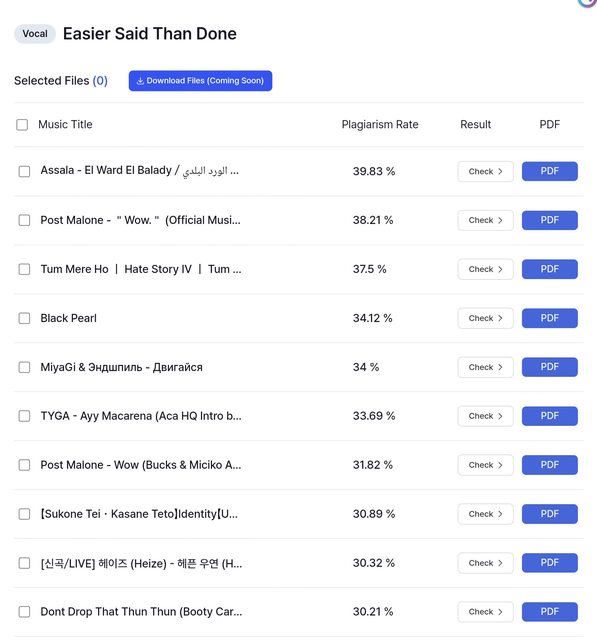Click the Vocal tag beside the song title
The height and width of the screenshot is (640, 597).
point(35,34)
